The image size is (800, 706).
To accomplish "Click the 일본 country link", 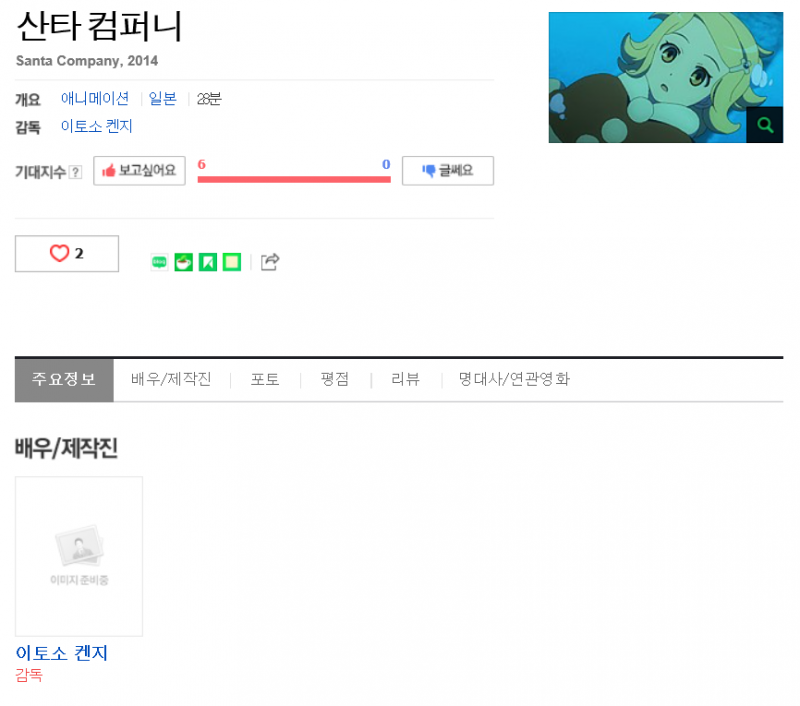I will 162,98.
